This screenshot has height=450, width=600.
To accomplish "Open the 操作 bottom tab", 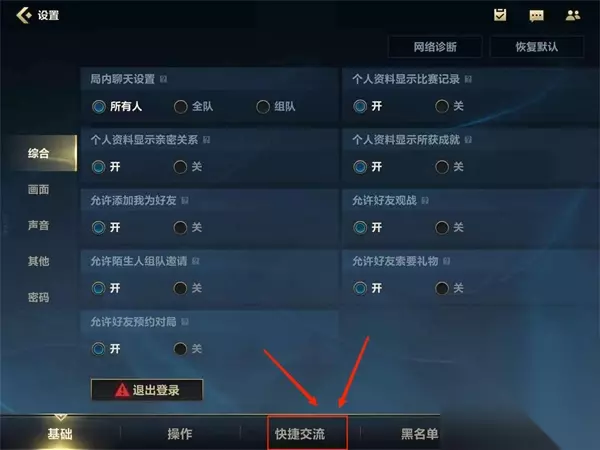I will (180, 434).
